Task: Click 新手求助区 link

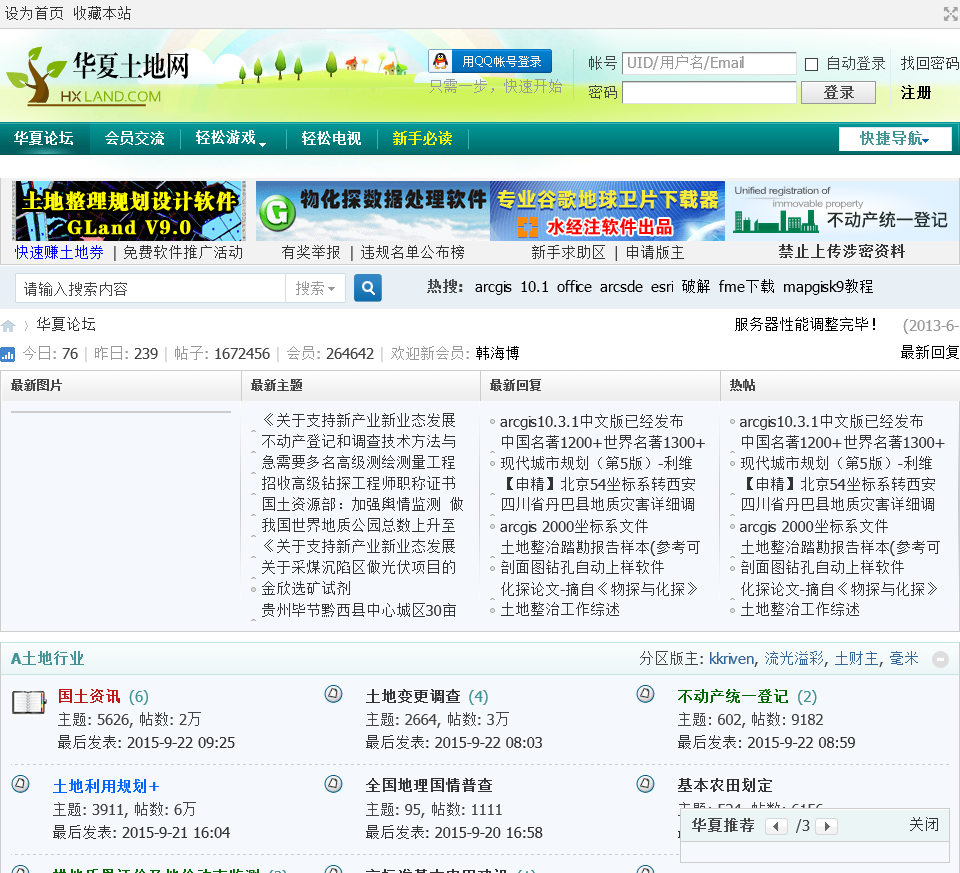Action: 568,252
